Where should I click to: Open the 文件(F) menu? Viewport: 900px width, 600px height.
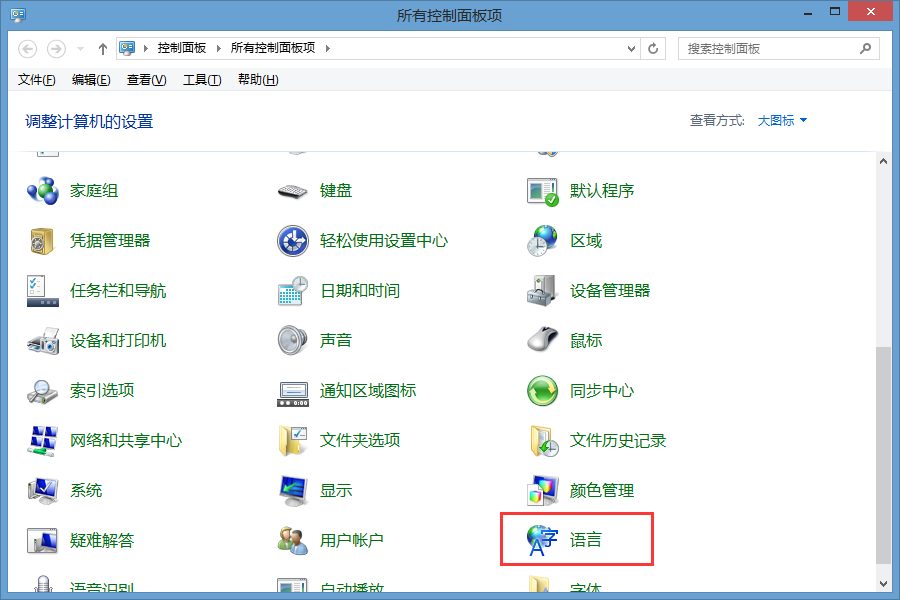click(x=37, y=80)
